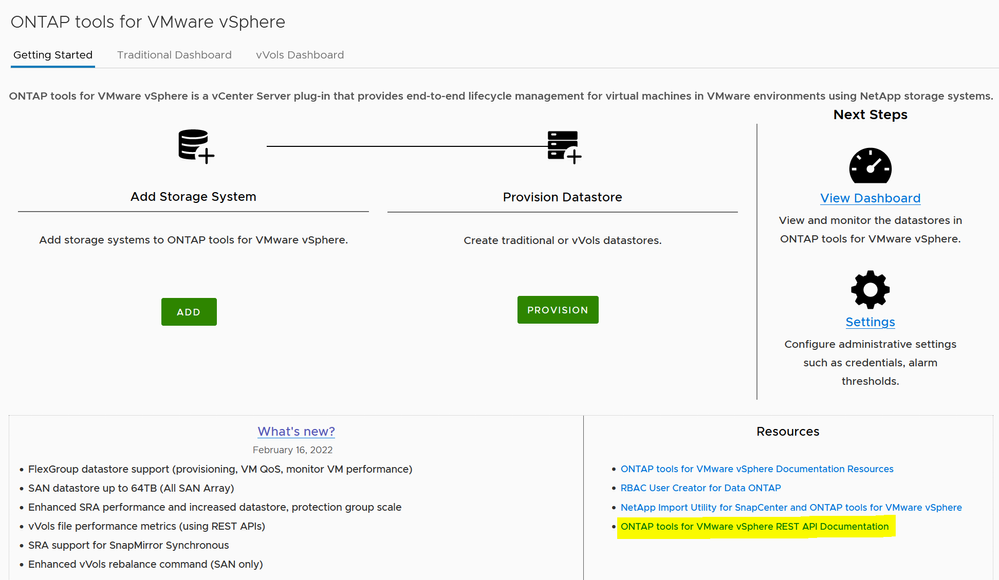Click the Provision Datastore server icon
Image resolution: width=999 pixels, height=580 pixels.
pos(563,146)
